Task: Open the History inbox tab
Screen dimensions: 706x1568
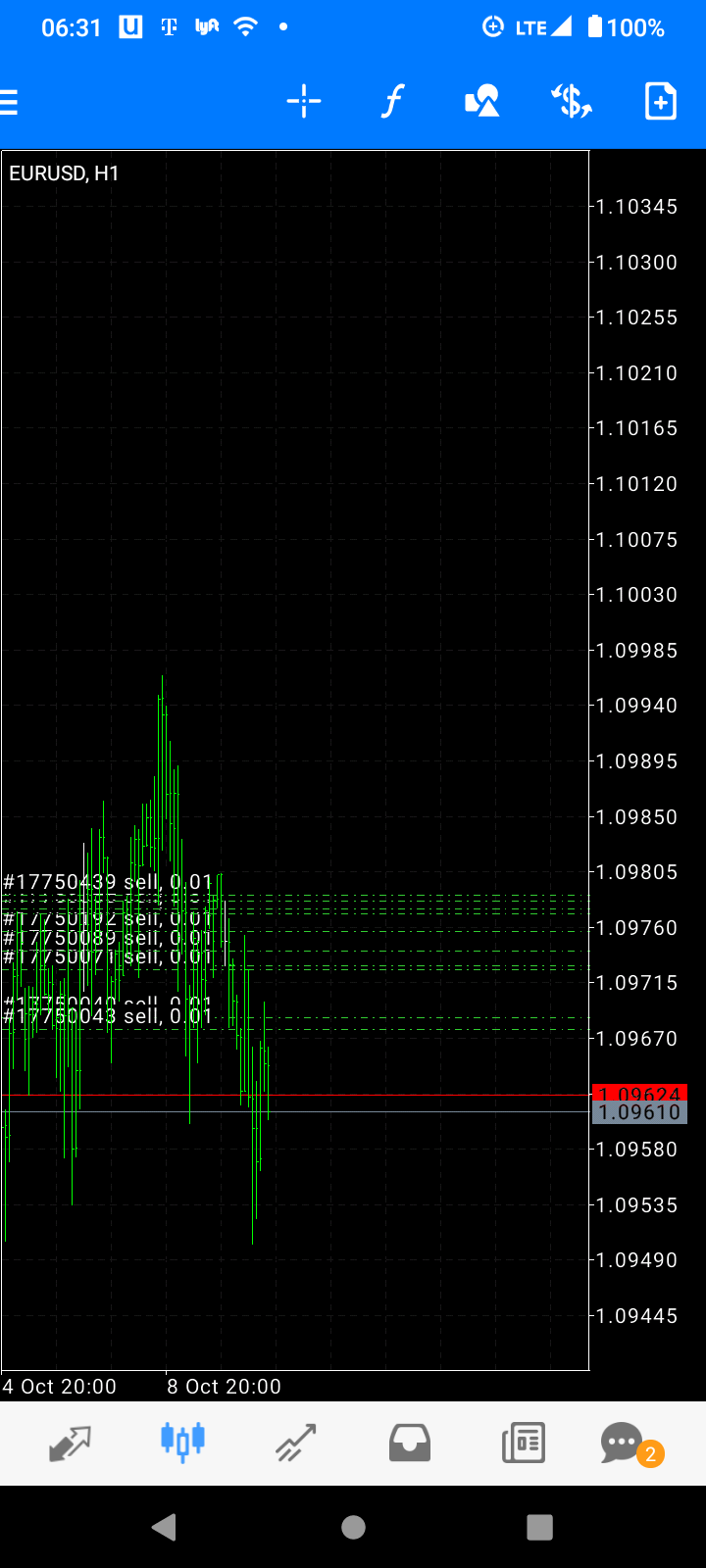Action: click(x=409, y=1443)
